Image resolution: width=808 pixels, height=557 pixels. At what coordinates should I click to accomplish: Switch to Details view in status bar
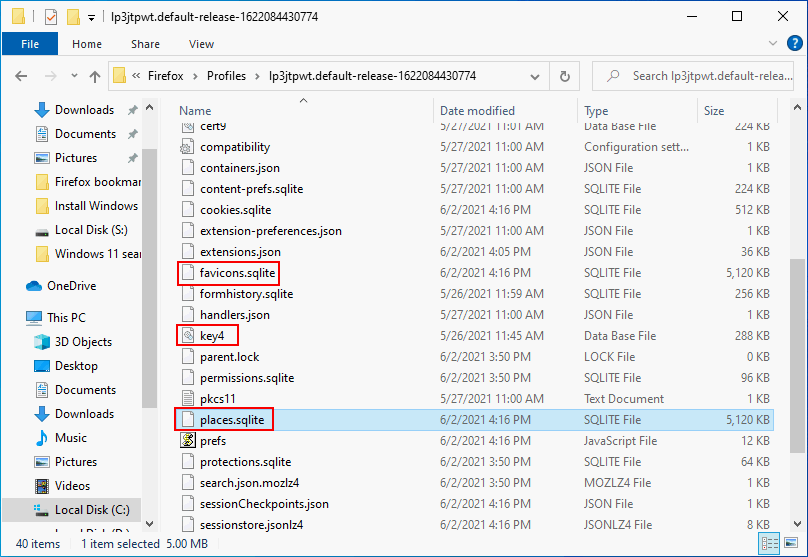coord(769,543)
